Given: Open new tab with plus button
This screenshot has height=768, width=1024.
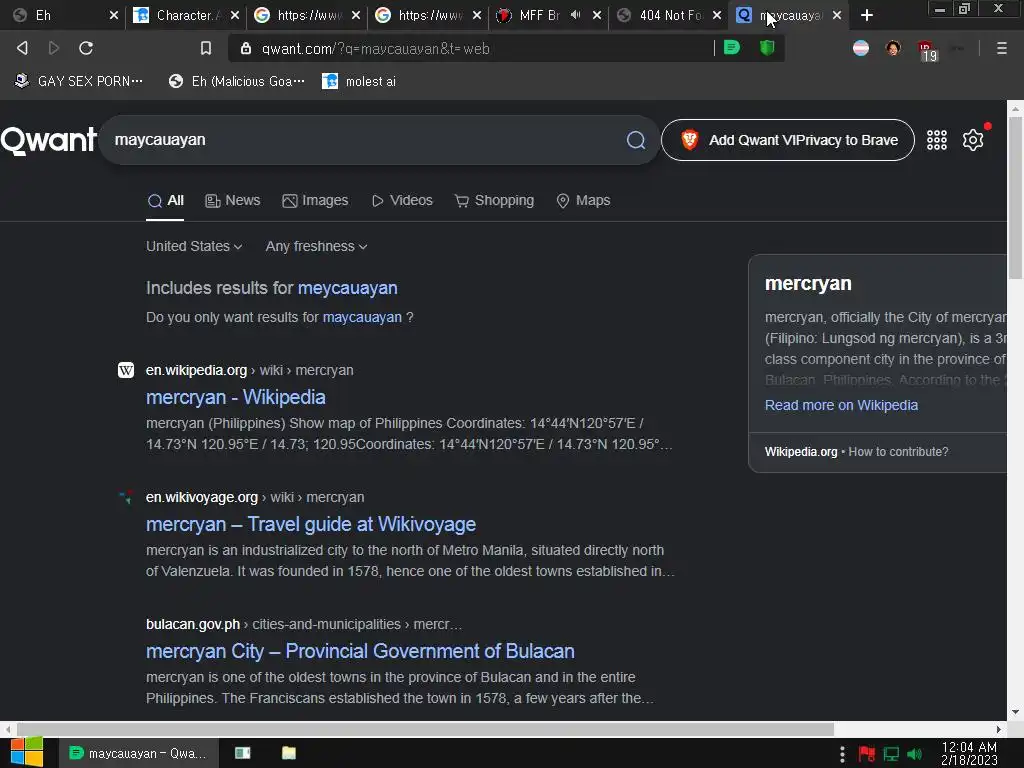Looking at the screenshot, I should [867, 15].
